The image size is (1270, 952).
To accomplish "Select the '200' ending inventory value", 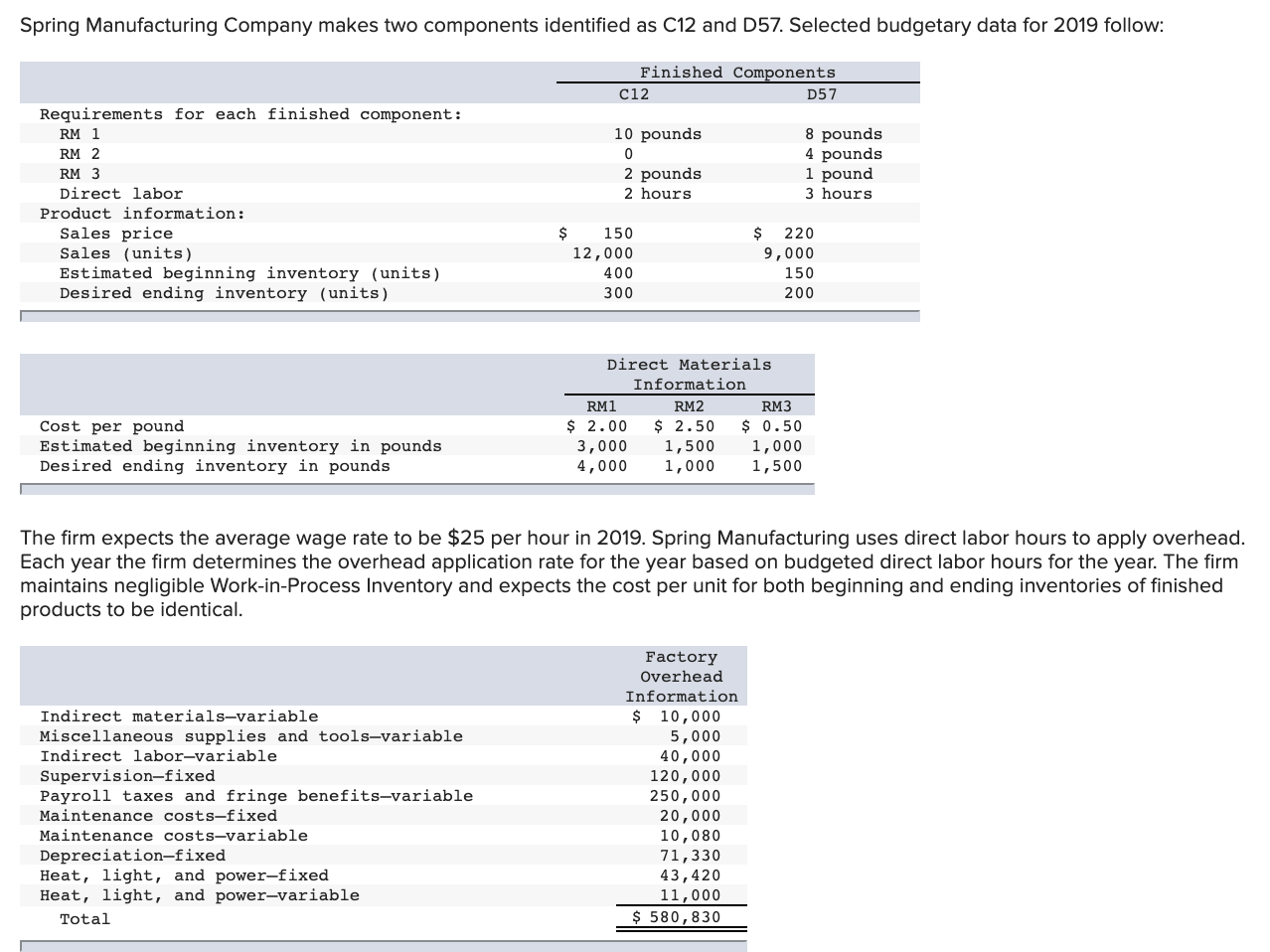I will pyautogui.click(x=799, y=293).
